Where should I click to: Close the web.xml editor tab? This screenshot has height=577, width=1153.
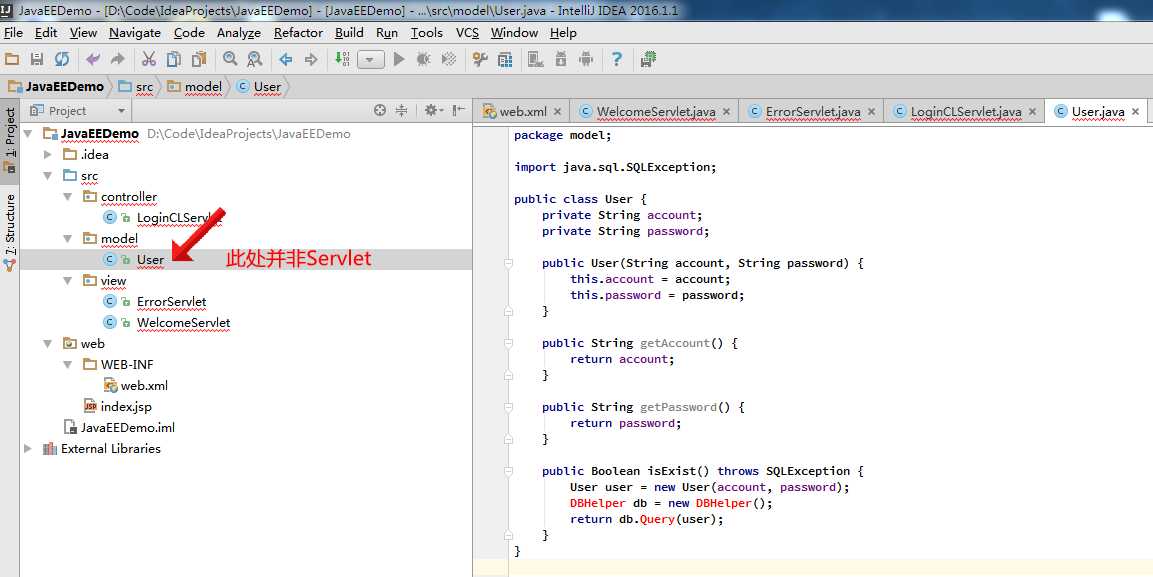[556, 112]
